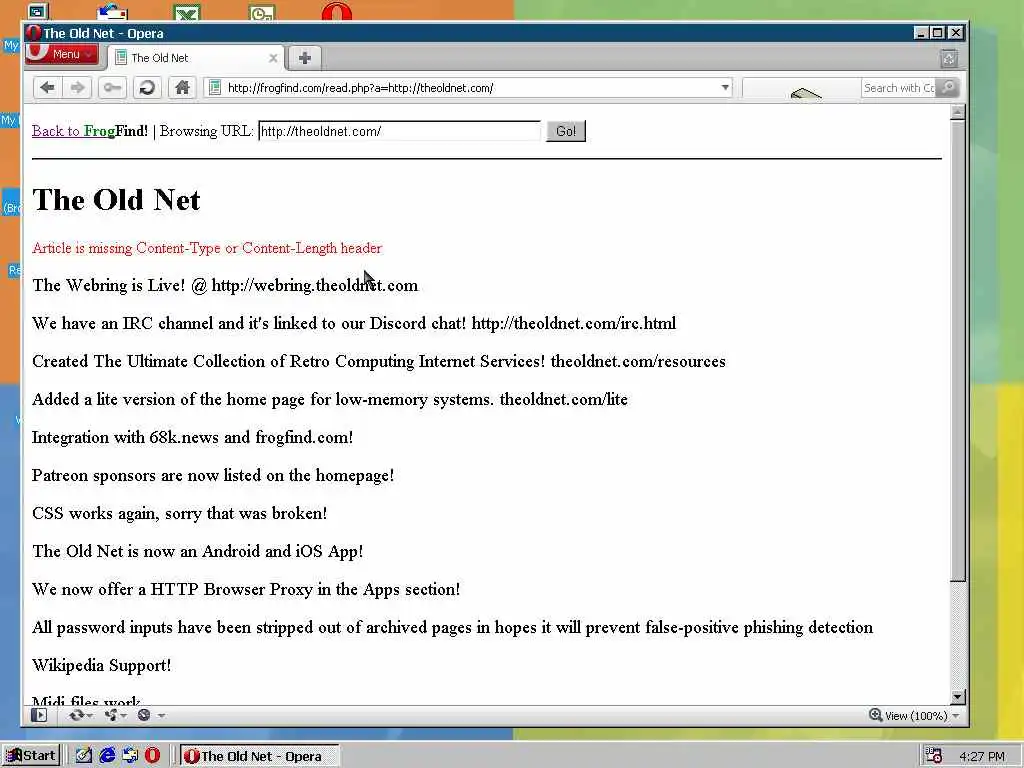Click the Ultimate Collection of Retro Computing line
Image resolution: width=1024 pixels, height=768 pixels.
(379, 361)
